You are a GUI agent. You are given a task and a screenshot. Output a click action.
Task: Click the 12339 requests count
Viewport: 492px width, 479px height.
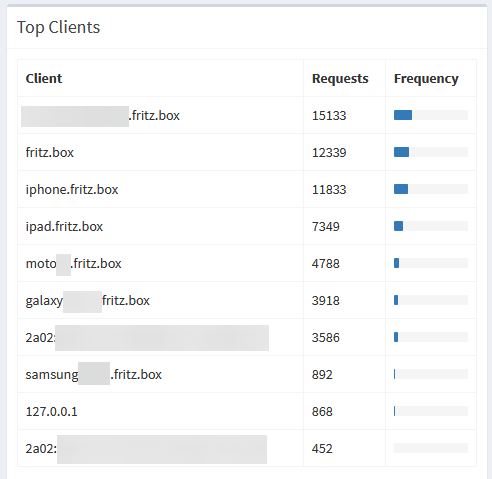point(329,153)
